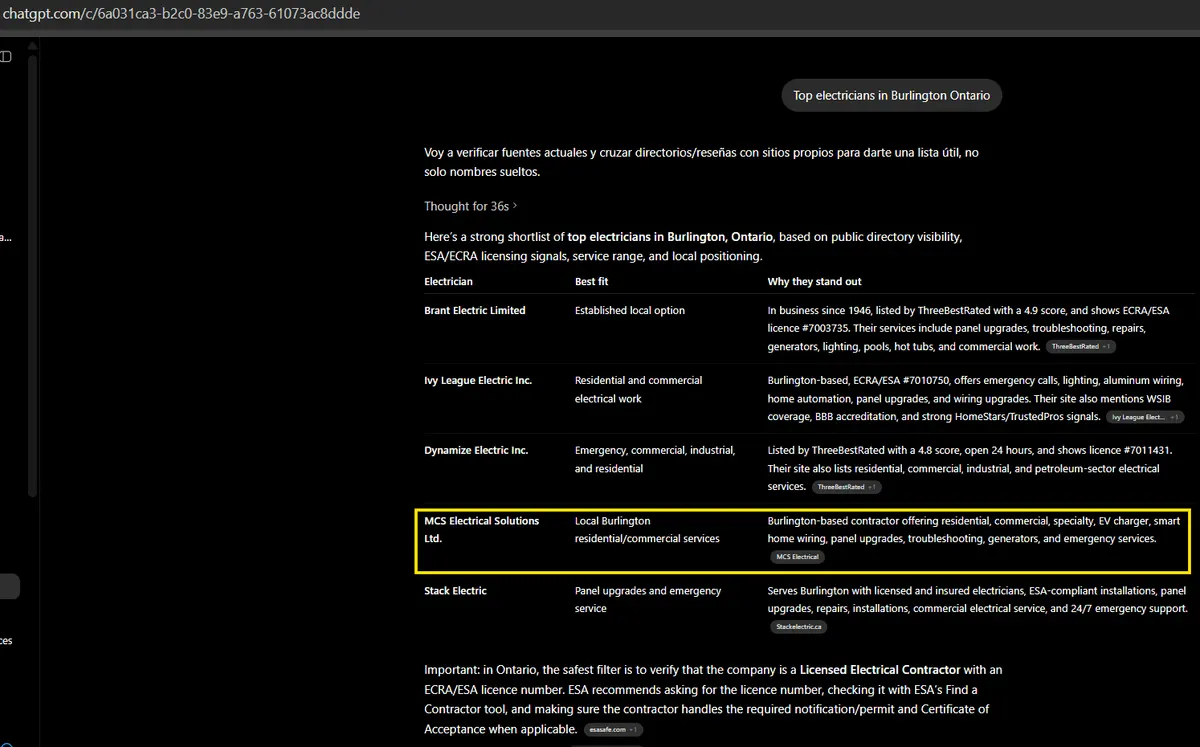Open the esasafe.com source chip
The image size is (1200, 747).
[x=613, y=729]
